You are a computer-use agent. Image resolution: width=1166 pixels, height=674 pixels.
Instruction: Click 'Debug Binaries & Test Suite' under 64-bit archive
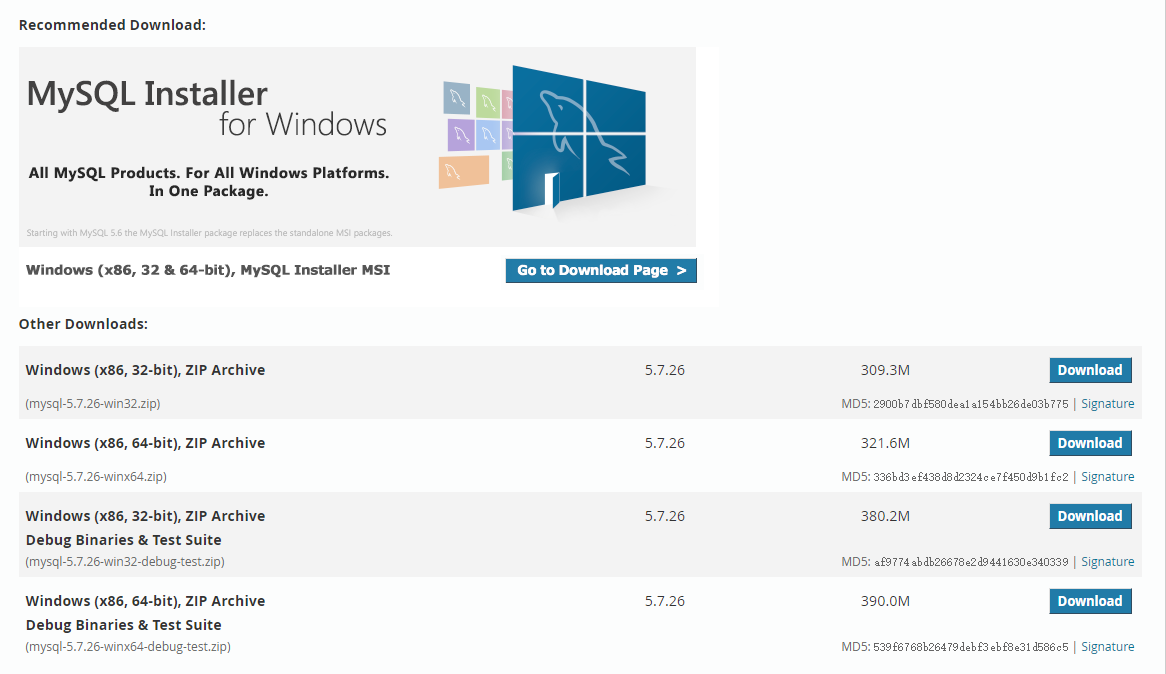click(123, 625)
